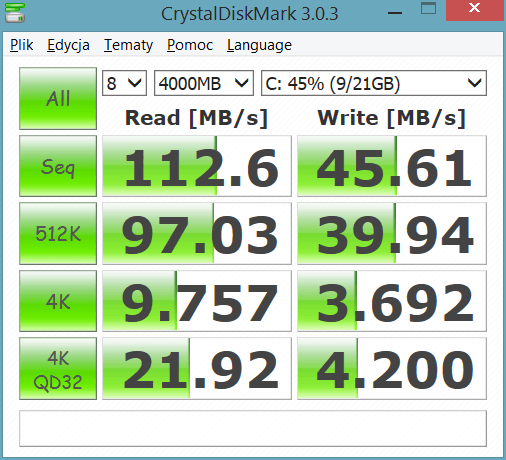Open the Pomoc menu
Image resolution: width=506 pixels, height=460 pixels.
point(190,45)
